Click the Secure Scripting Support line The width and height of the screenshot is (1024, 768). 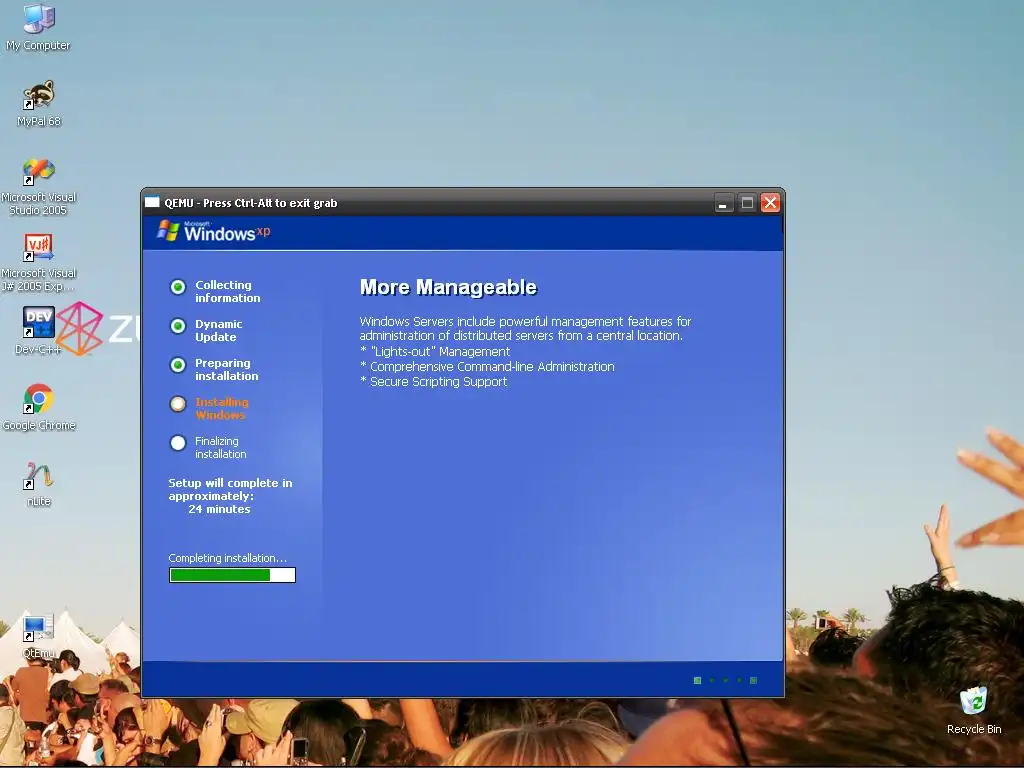[x=434, y=381]
